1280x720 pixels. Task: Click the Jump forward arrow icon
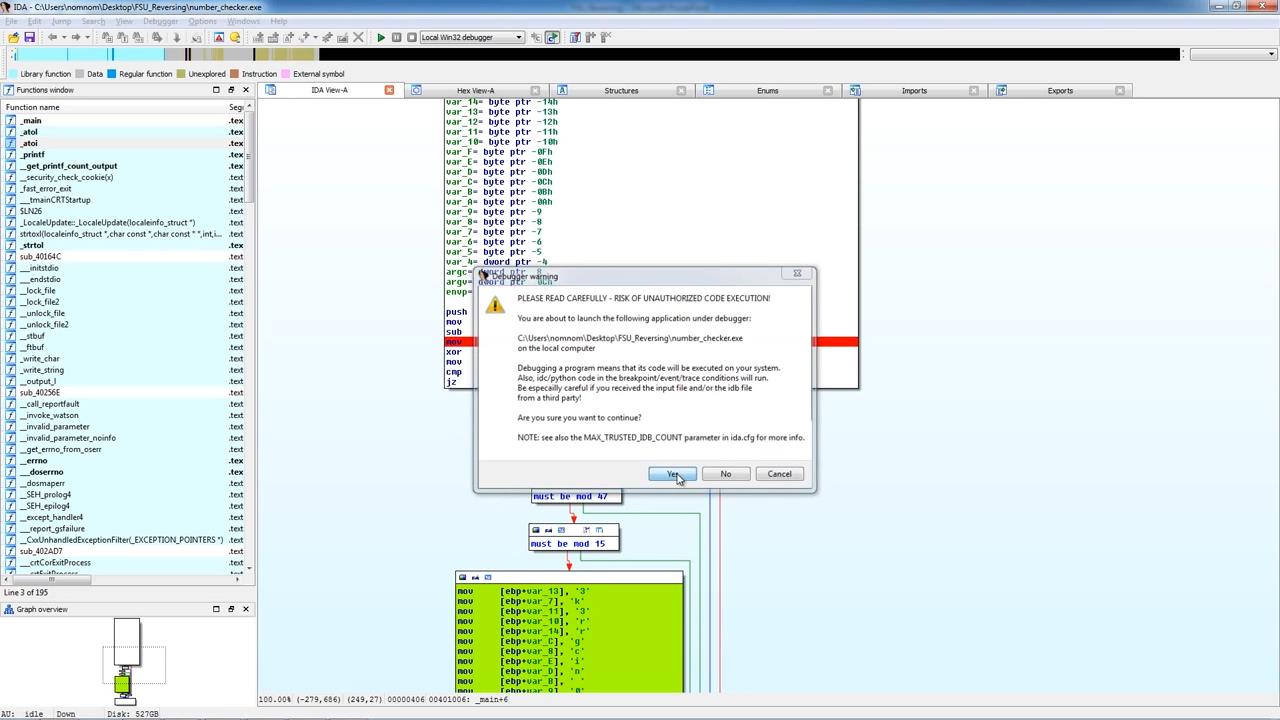[75, 37]
